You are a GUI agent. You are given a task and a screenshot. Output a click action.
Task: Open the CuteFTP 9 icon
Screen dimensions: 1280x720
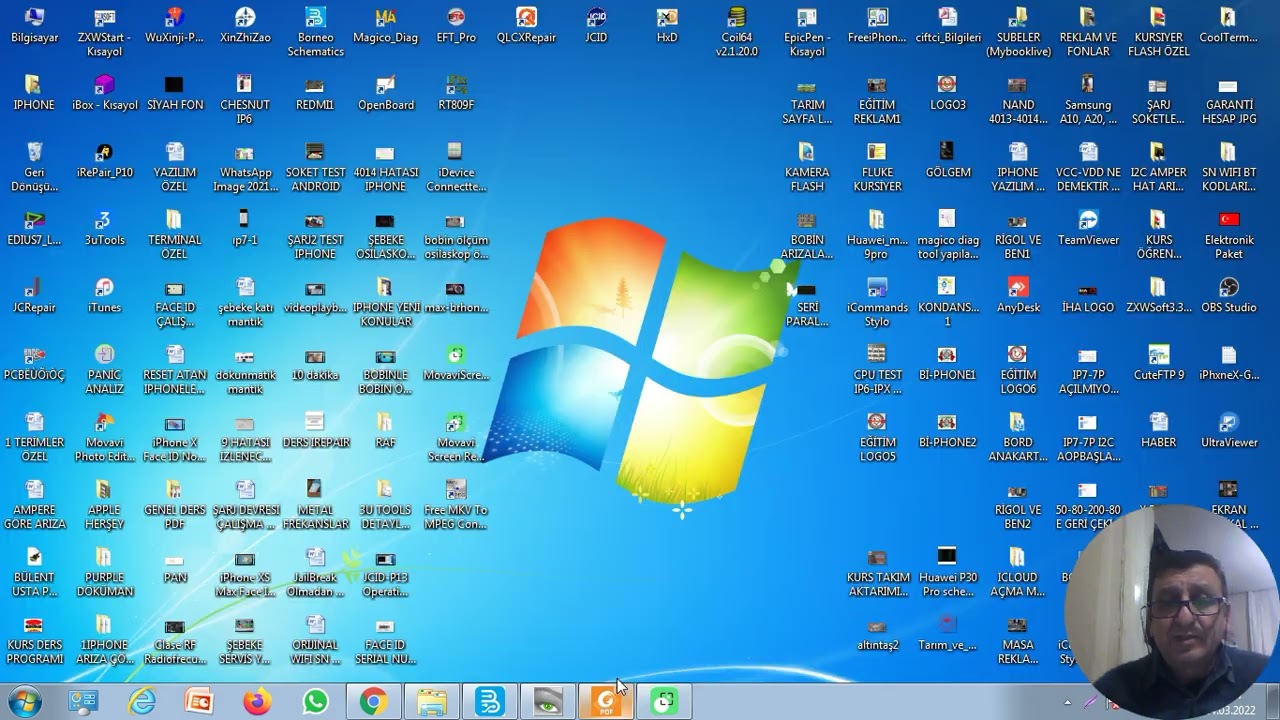(1158, 363)
